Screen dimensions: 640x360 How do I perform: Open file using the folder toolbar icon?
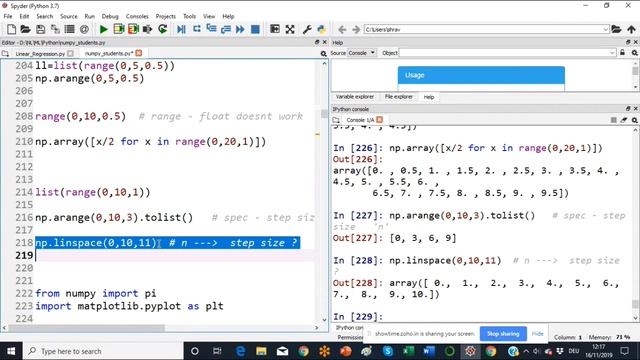coord(25,29)
